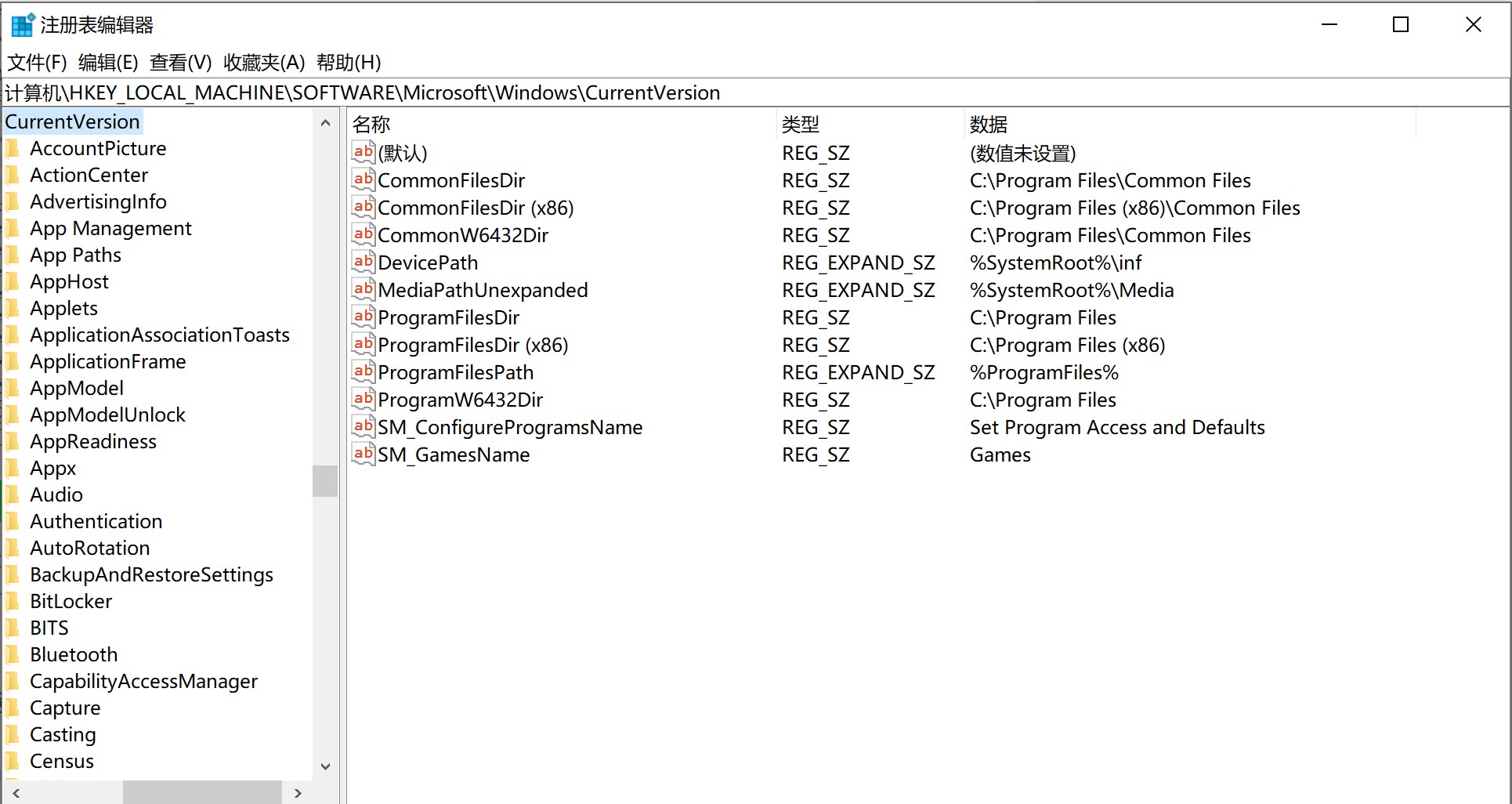Select the BackupAndRestoreSettings key
The width and height of the screenshot is (1512, 804).
pyautogui.click(x=151, y=575)
